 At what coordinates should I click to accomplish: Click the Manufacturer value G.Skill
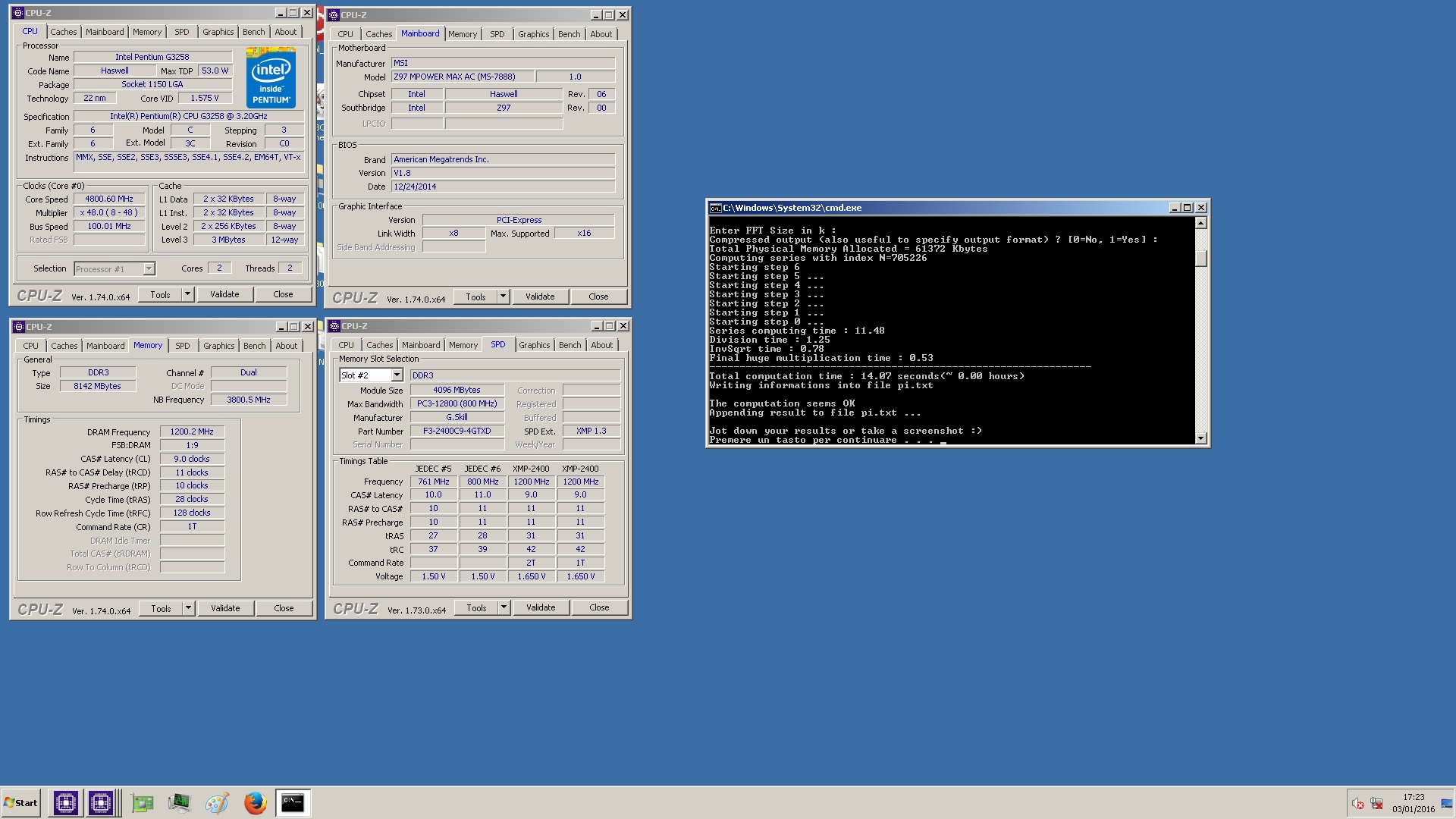point(457,417)
